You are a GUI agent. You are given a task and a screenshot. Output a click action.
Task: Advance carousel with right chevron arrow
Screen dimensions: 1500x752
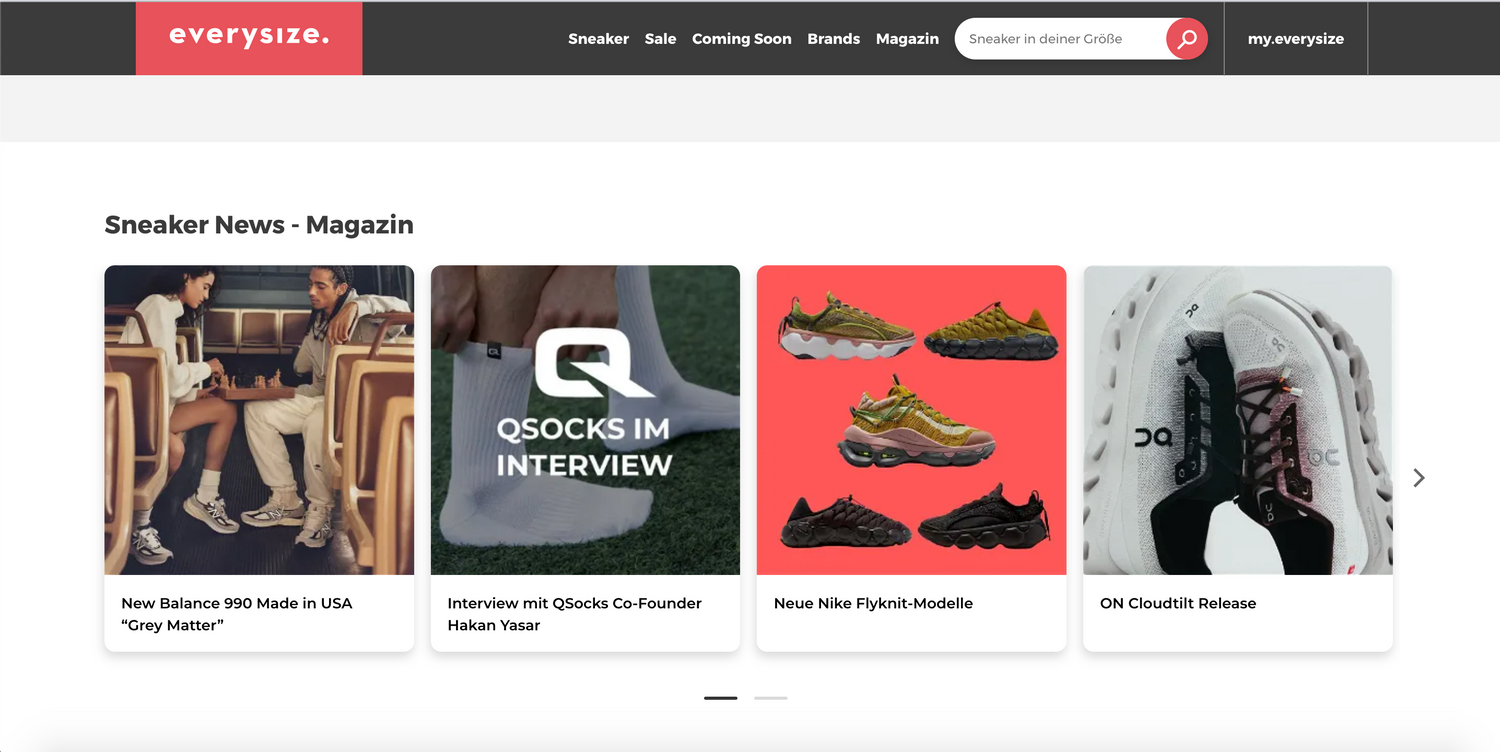click(1418, 478)
